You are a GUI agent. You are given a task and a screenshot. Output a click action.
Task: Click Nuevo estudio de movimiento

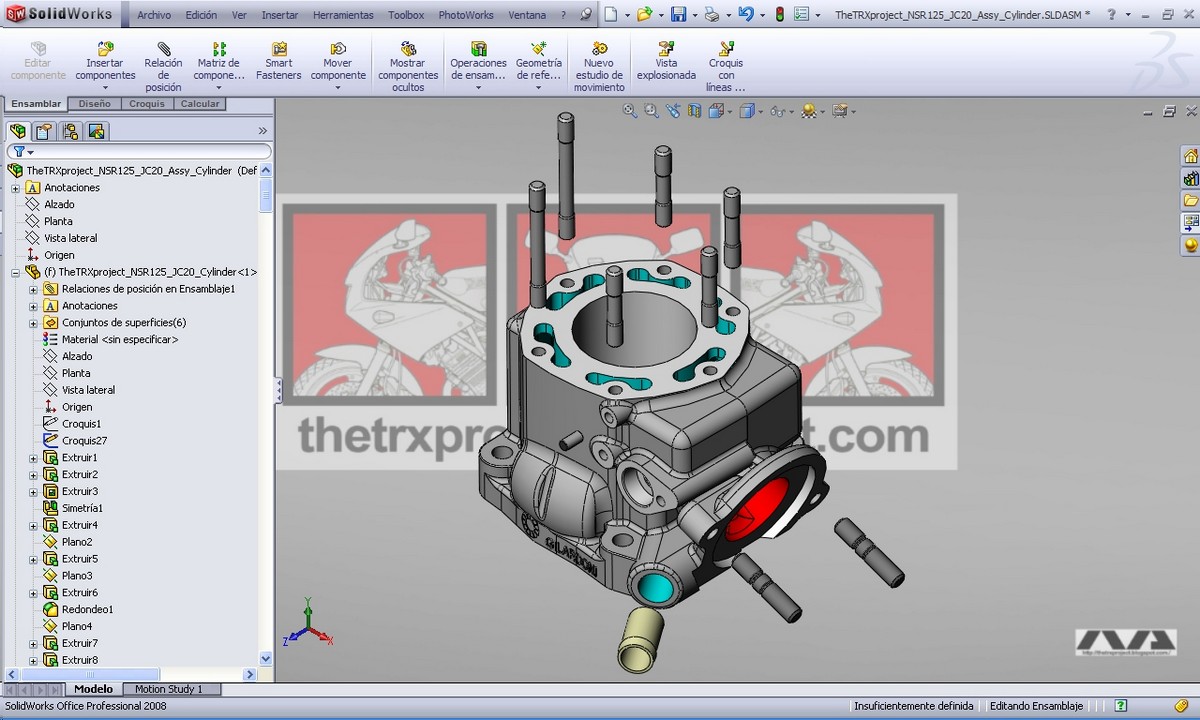[599, 67]
